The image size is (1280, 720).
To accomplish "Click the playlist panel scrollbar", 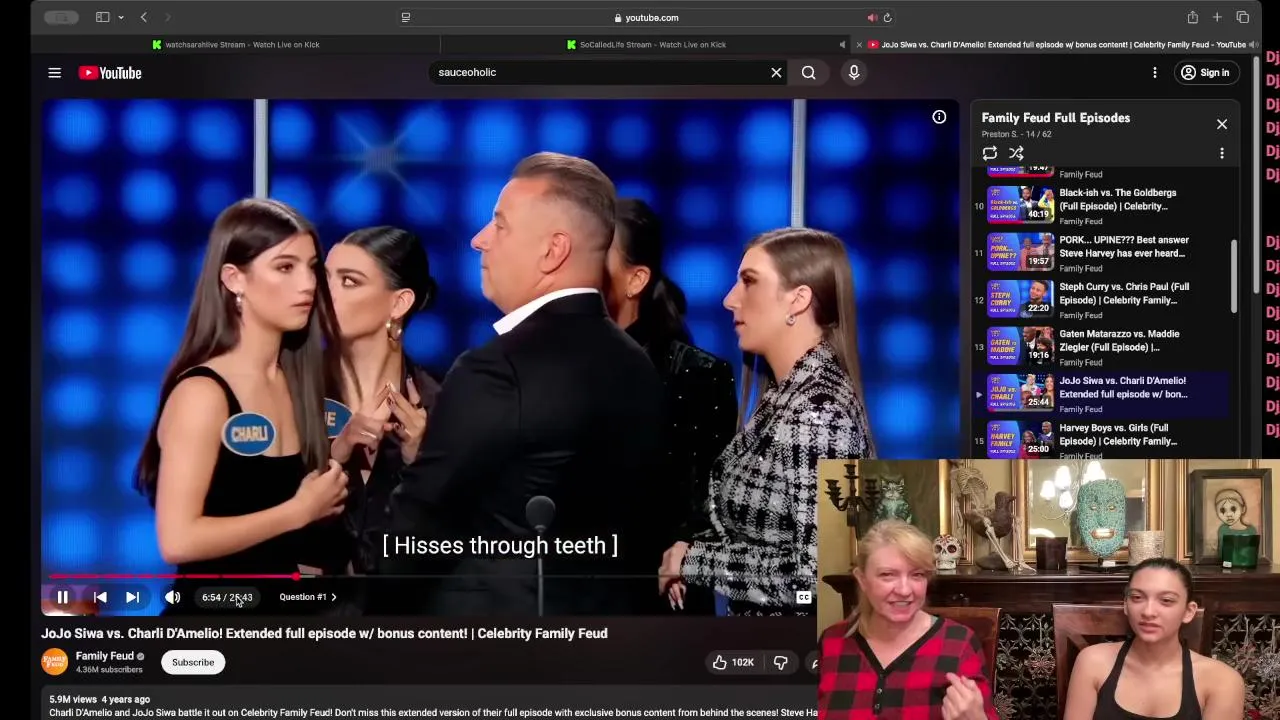I will click(x=1235, y=276).
